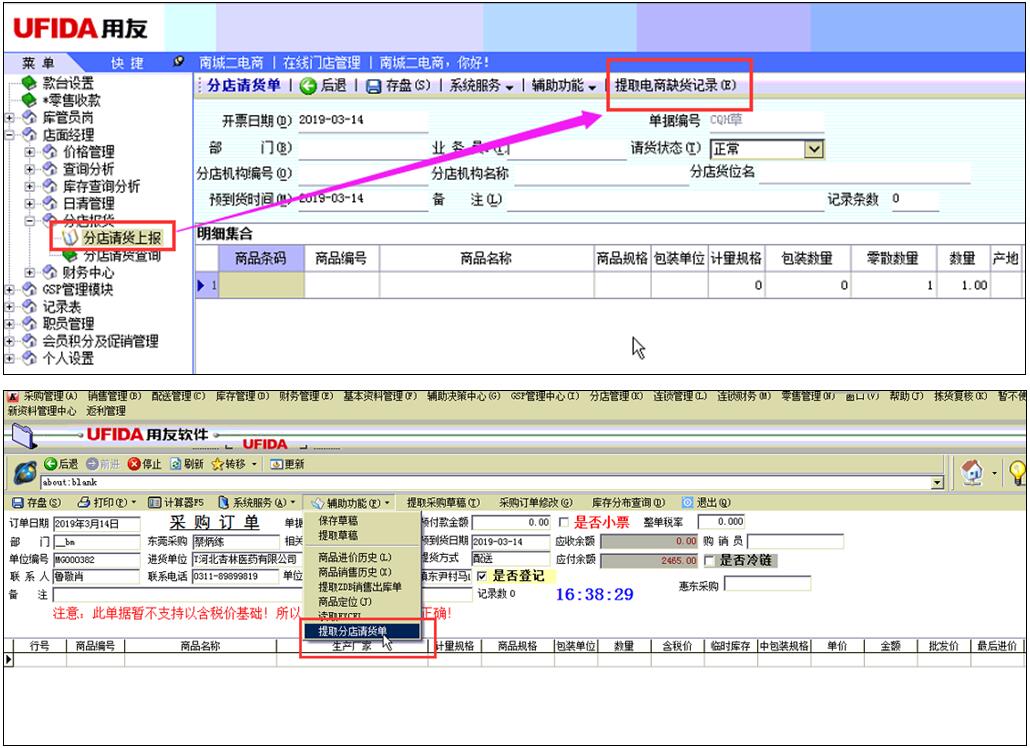Open the 请货状态 dropdown showing 正常
The image size is (1030, 748).
[x=816, y=149]
